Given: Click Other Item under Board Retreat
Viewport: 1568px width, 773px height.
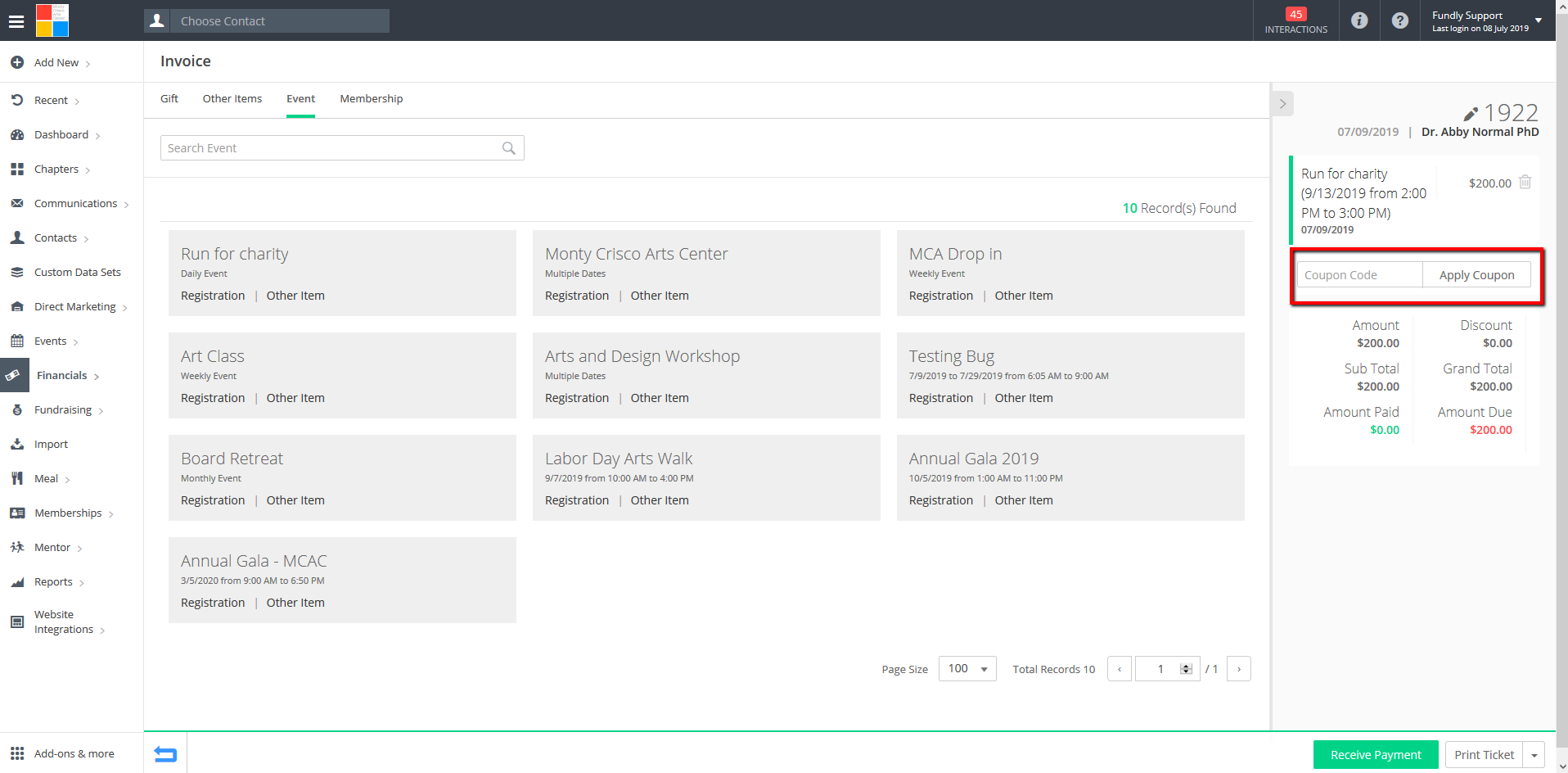Looking at the screenshot, I should tap(295, 500).
